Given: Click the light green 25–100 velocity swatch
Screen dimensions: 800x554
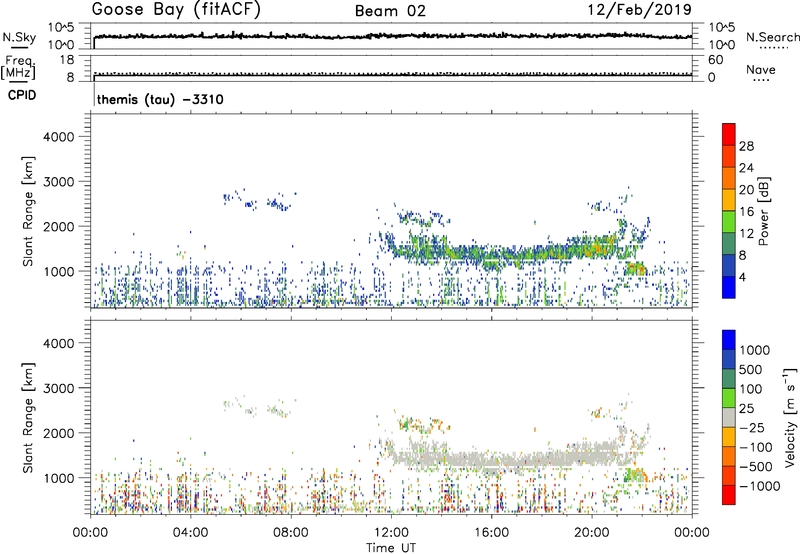Looking at the screenshot, I should [x=729, y=398].
